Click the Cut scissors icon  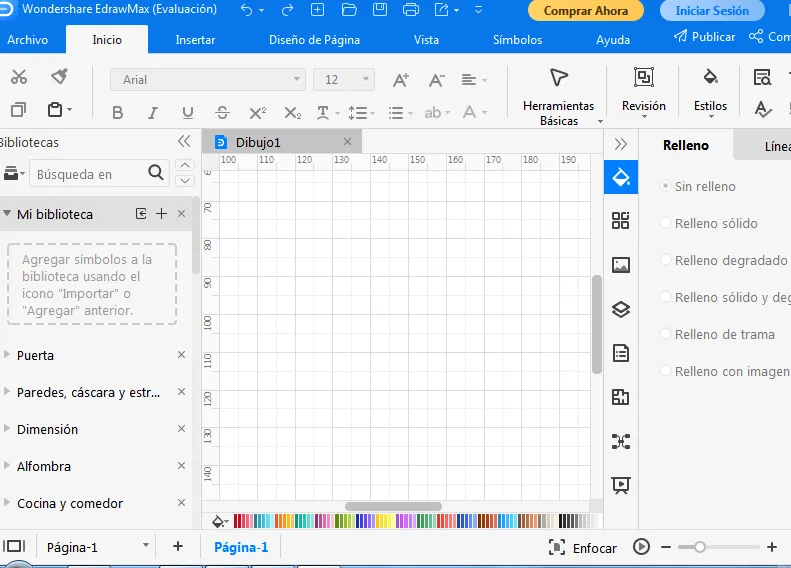(19, 77)
